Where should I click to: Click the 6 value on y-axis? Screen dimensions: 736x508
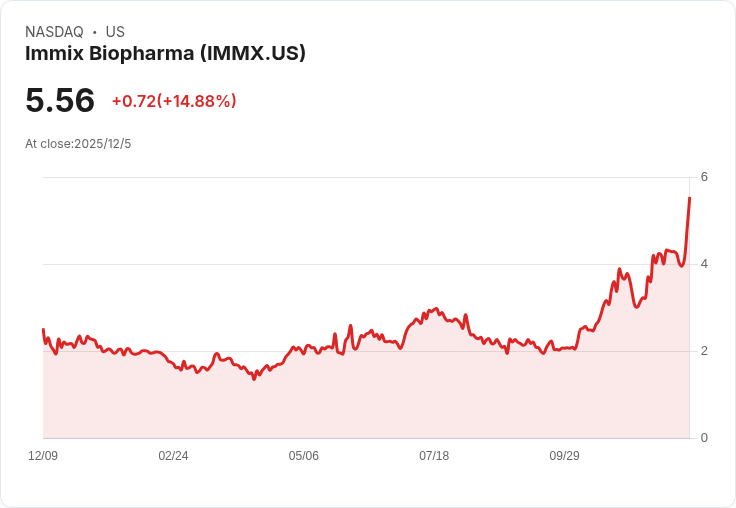coord(705,177)
